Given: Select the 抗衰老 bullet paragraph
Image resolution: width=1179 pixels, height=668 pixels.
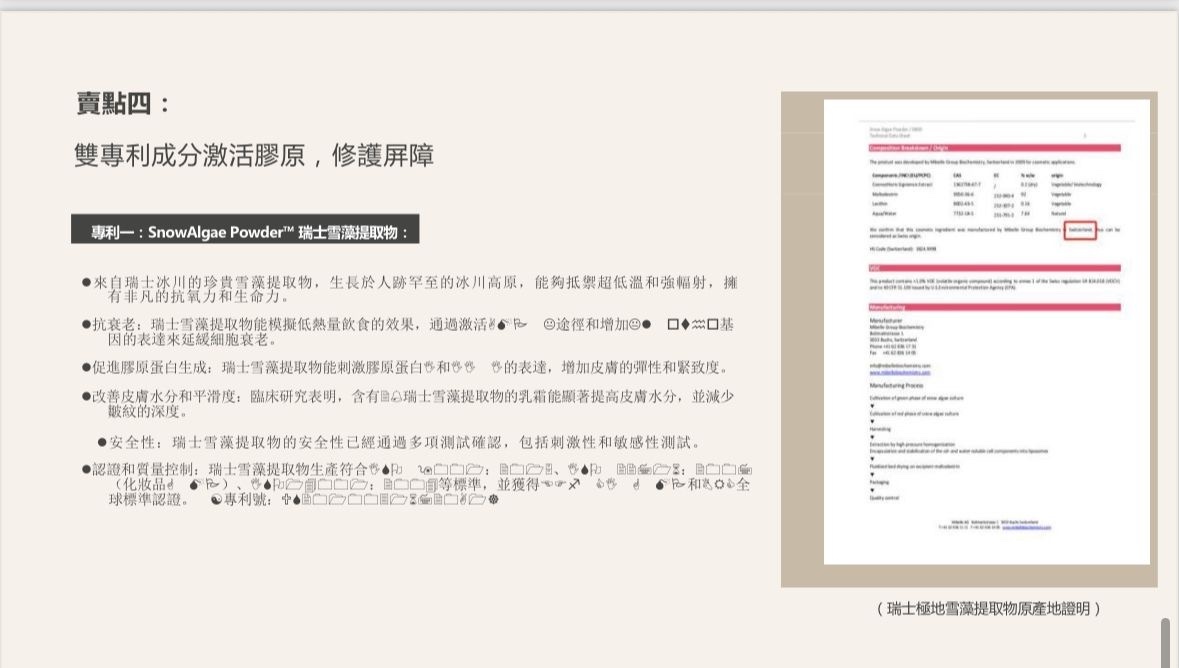Looking at the screenshot, I should coord(410,332).
